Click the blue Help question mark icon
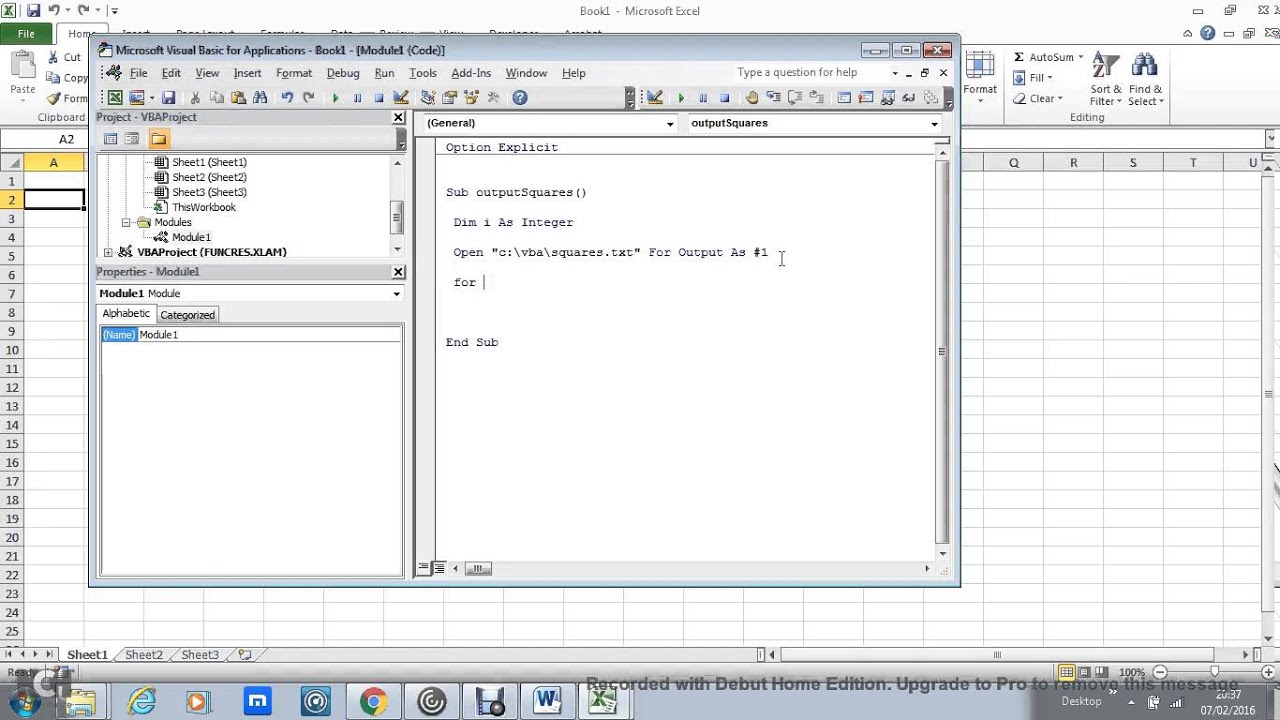This screenshot has width=1280, height=720. 520,98
